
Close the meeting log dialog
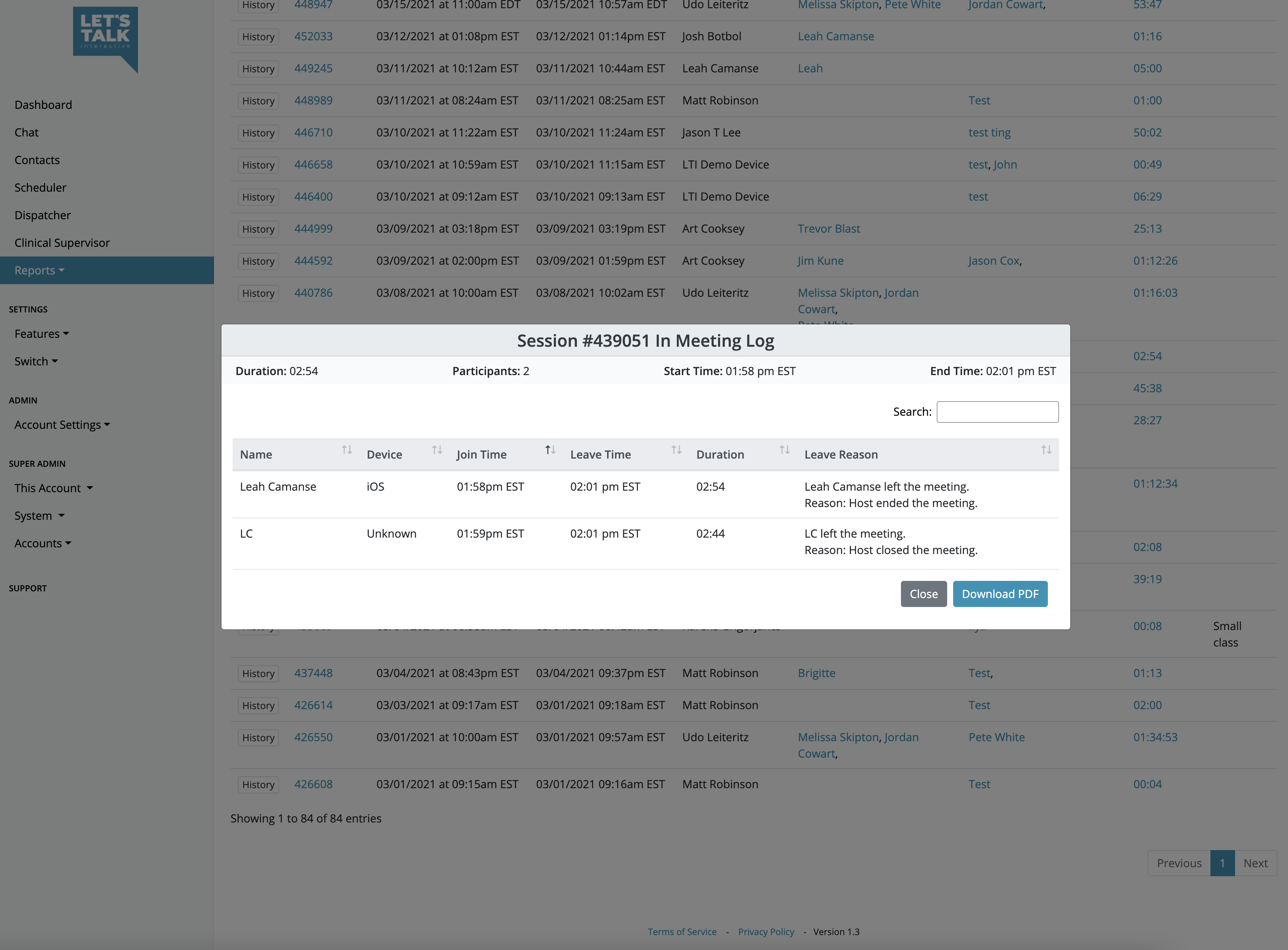point(923,594)
